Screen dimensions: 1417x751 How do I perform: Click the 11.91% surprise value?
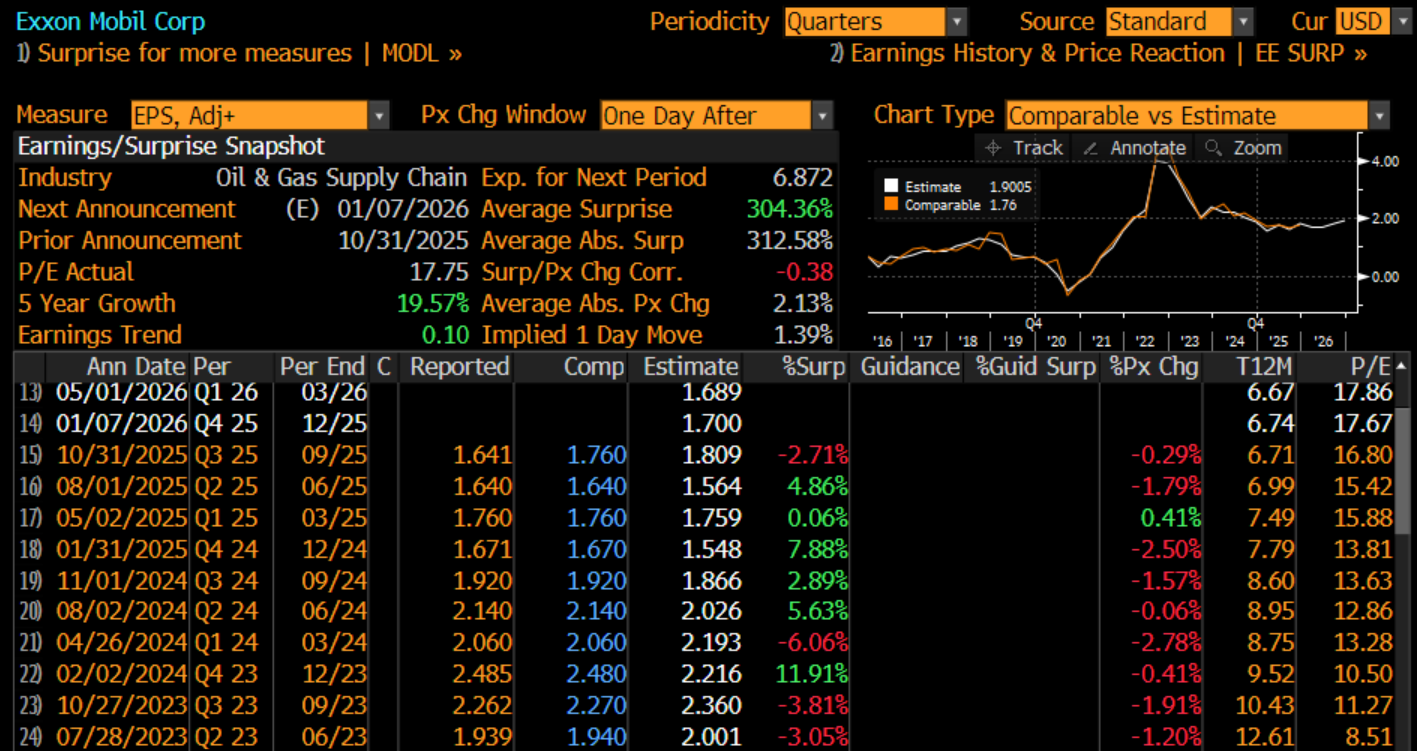pos(810,675)
